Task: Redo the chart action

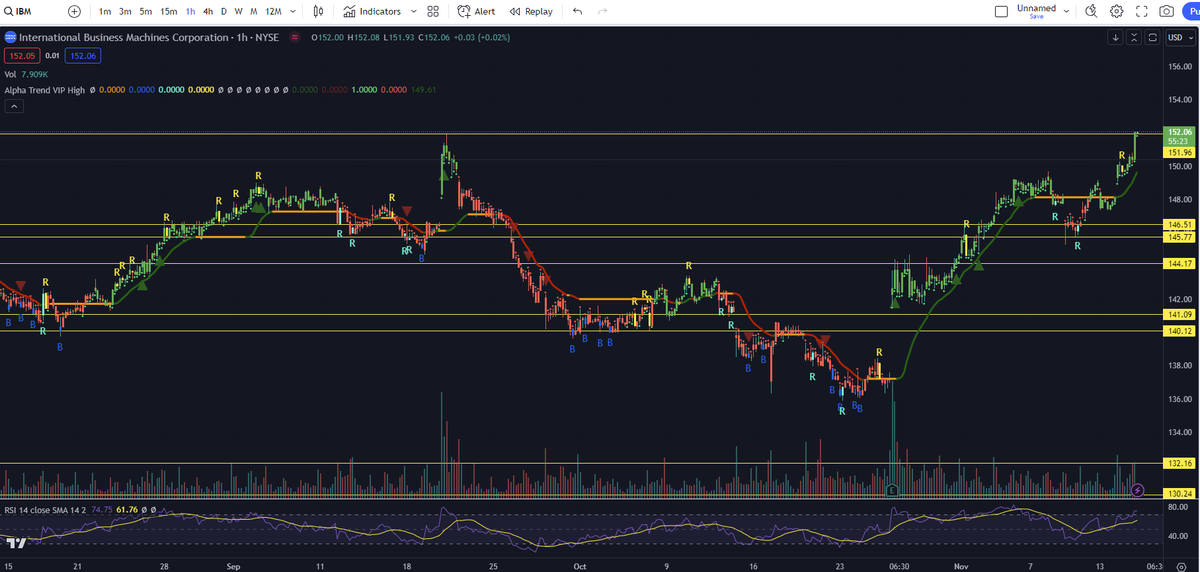Action: 602,12
